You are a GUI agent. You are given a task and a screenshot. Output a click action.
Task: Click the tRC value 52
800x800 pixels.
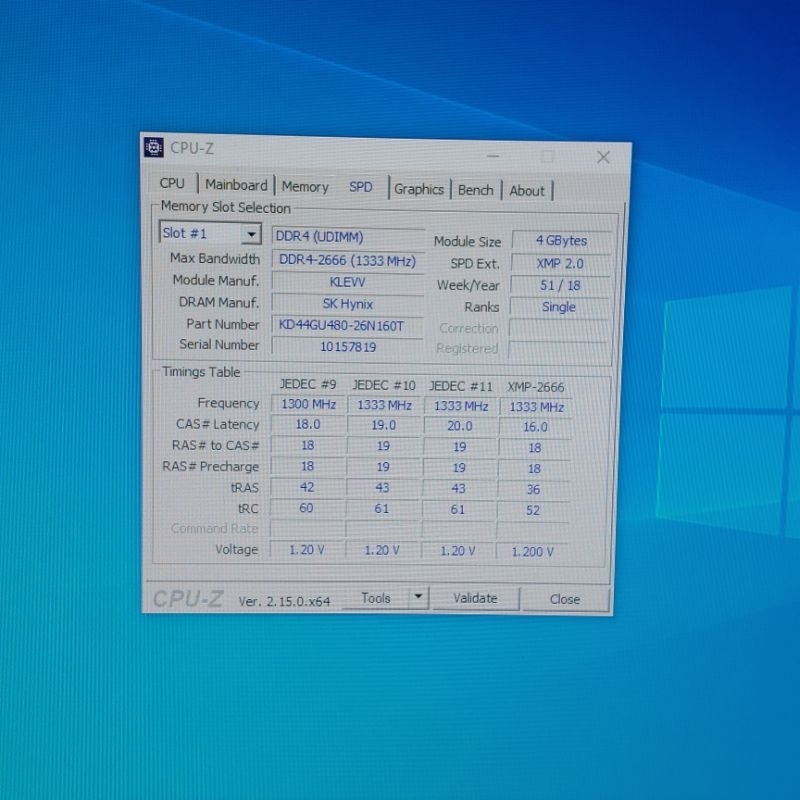click(x=533, y=511)
